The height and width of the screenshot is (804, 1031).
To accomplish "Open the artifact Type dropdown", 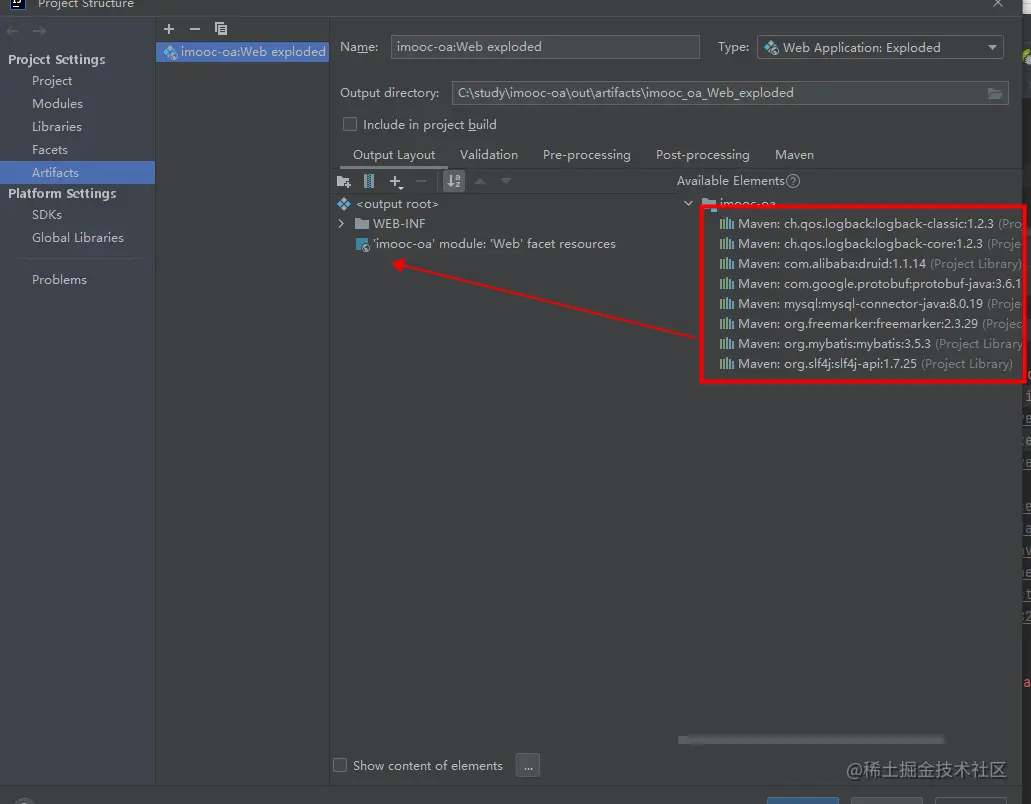I will point(880,47).
